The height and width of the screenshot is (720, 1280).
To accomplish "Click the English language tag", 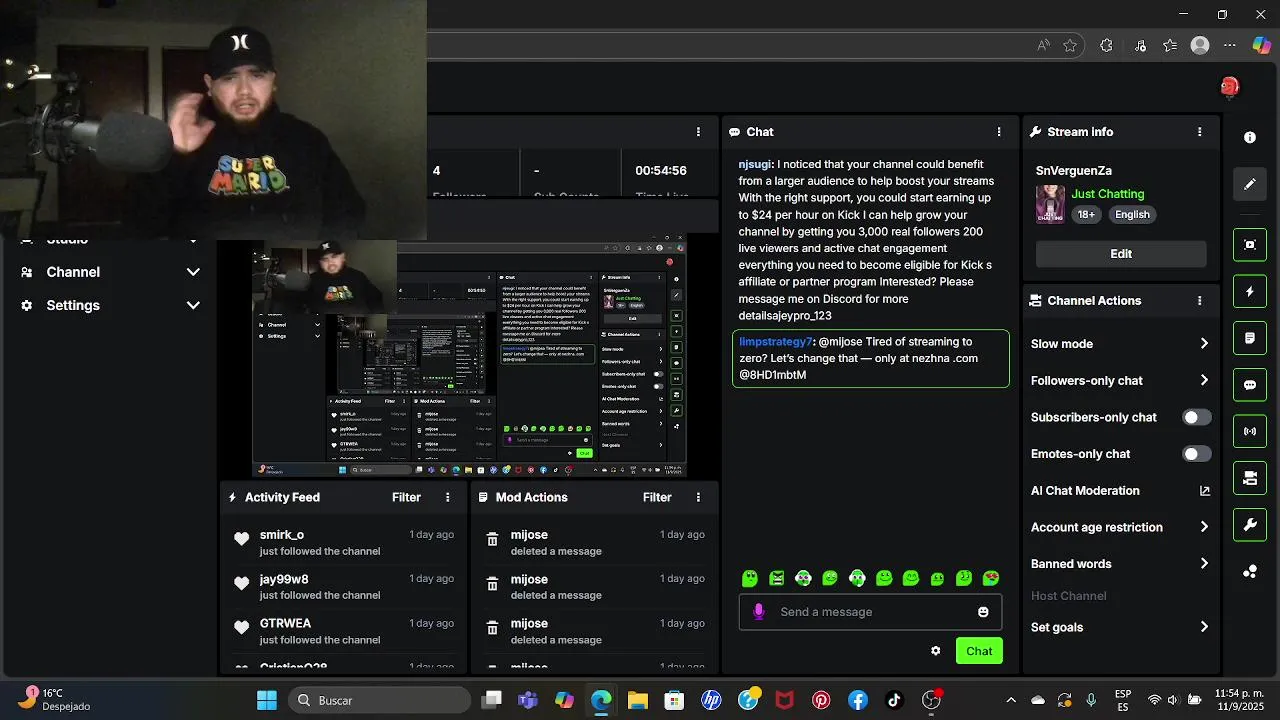I will coord(1133,214).
